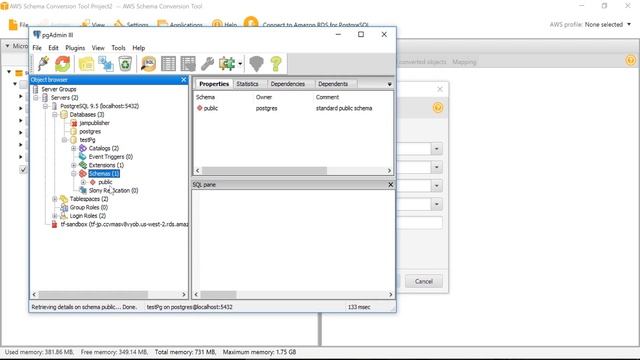The image size is (640, 360).
Task: Click 'standard public schema' comment cell
Action: (x=344, y=108)
